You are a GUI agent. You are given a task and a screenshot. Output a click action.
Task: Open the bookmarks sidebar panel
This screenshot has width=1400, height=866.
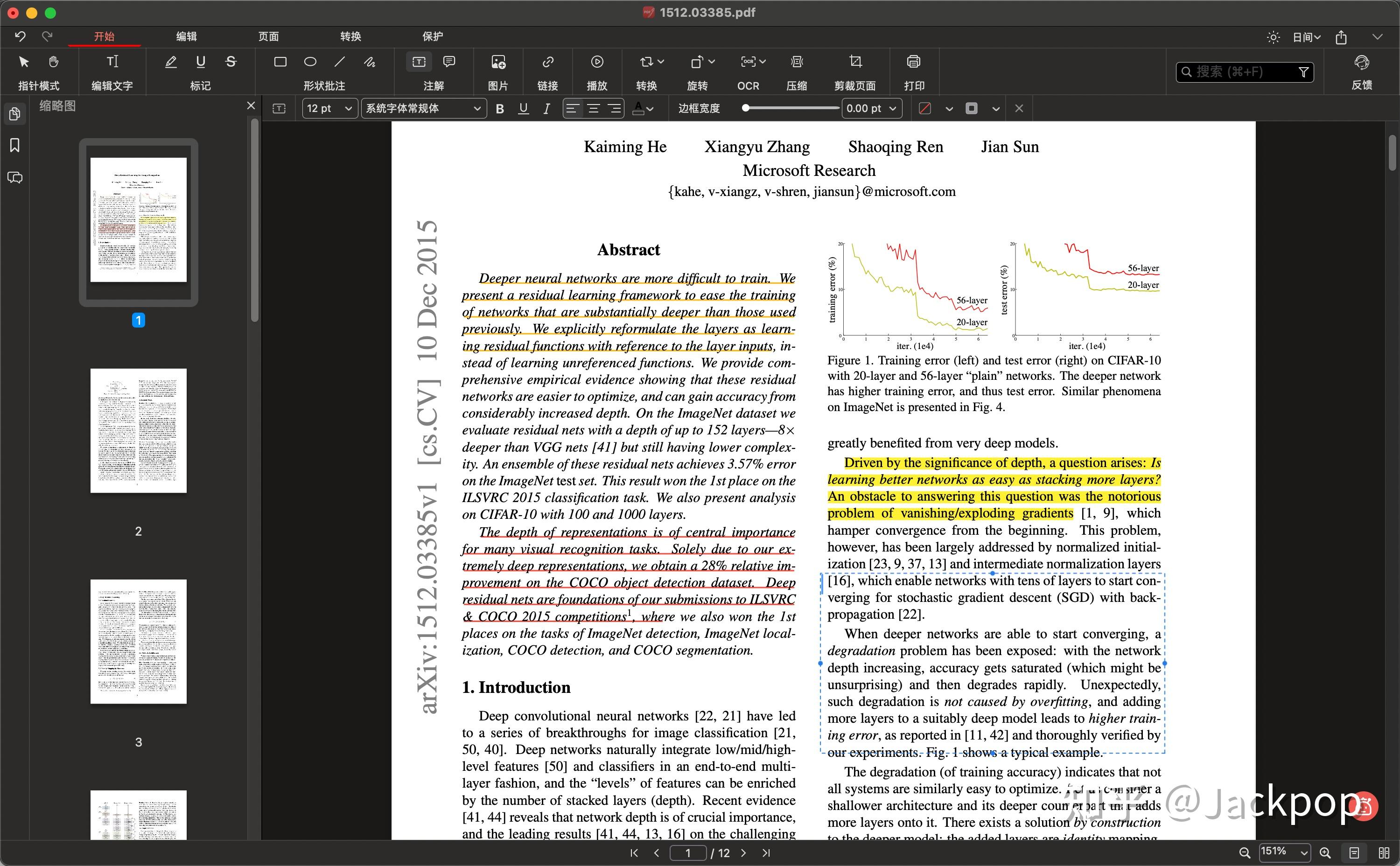point(15,146)
